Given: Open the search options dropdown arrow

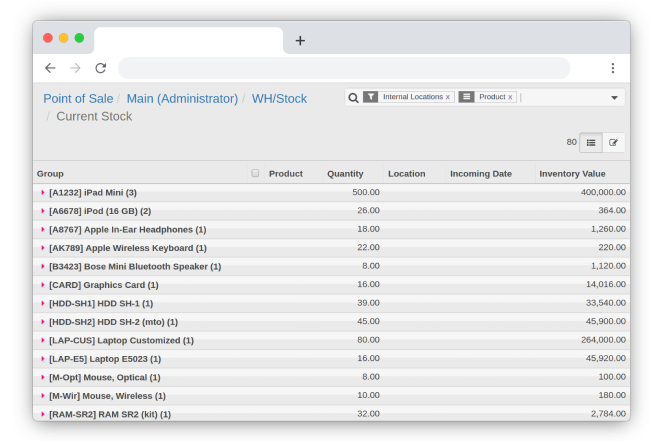Looking at the screenshot, I should click(614, 98).
